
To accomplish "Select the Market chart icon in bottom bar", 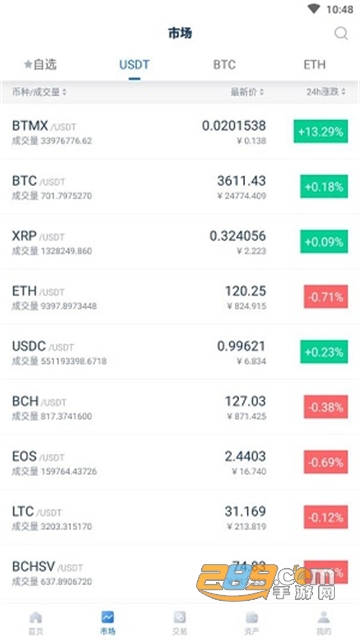I will pos(108,617).
